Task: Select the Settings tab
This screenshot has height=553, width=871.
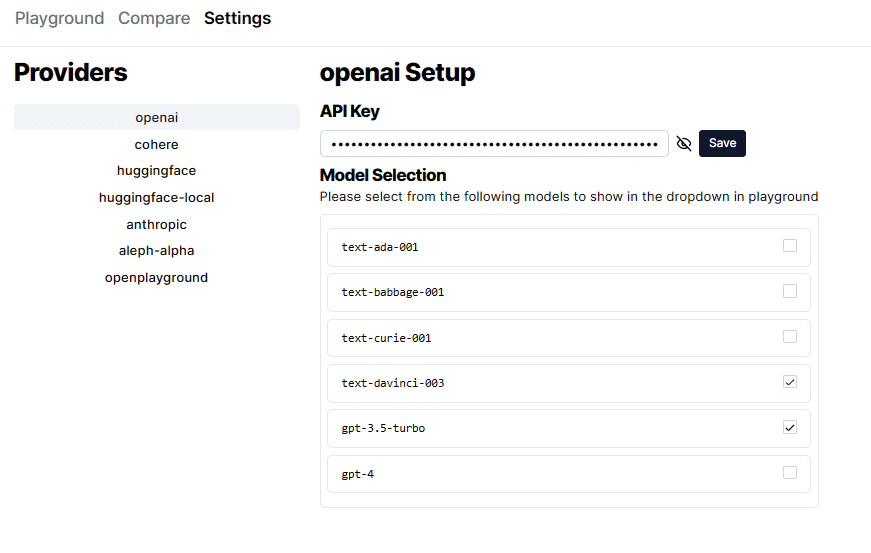Action: click(x=237, y=18)
